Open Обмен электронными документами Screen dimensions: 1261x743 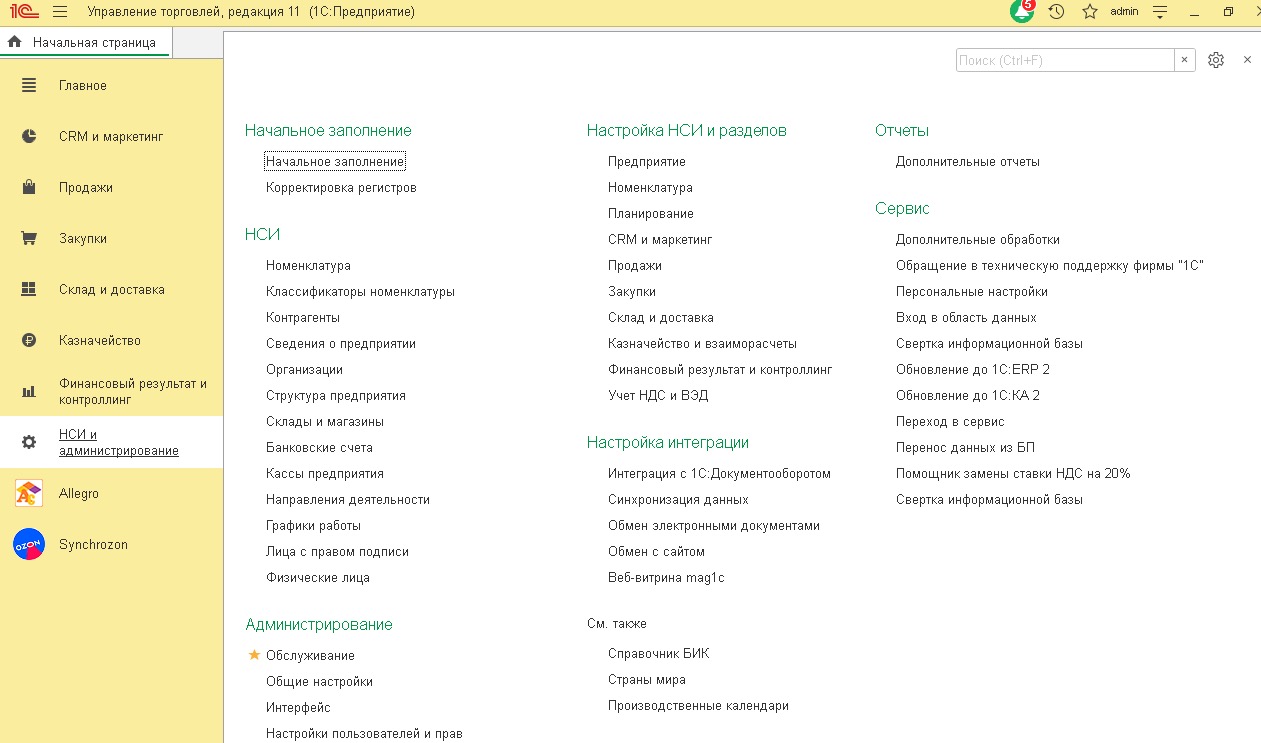click(x=714, y=525)
